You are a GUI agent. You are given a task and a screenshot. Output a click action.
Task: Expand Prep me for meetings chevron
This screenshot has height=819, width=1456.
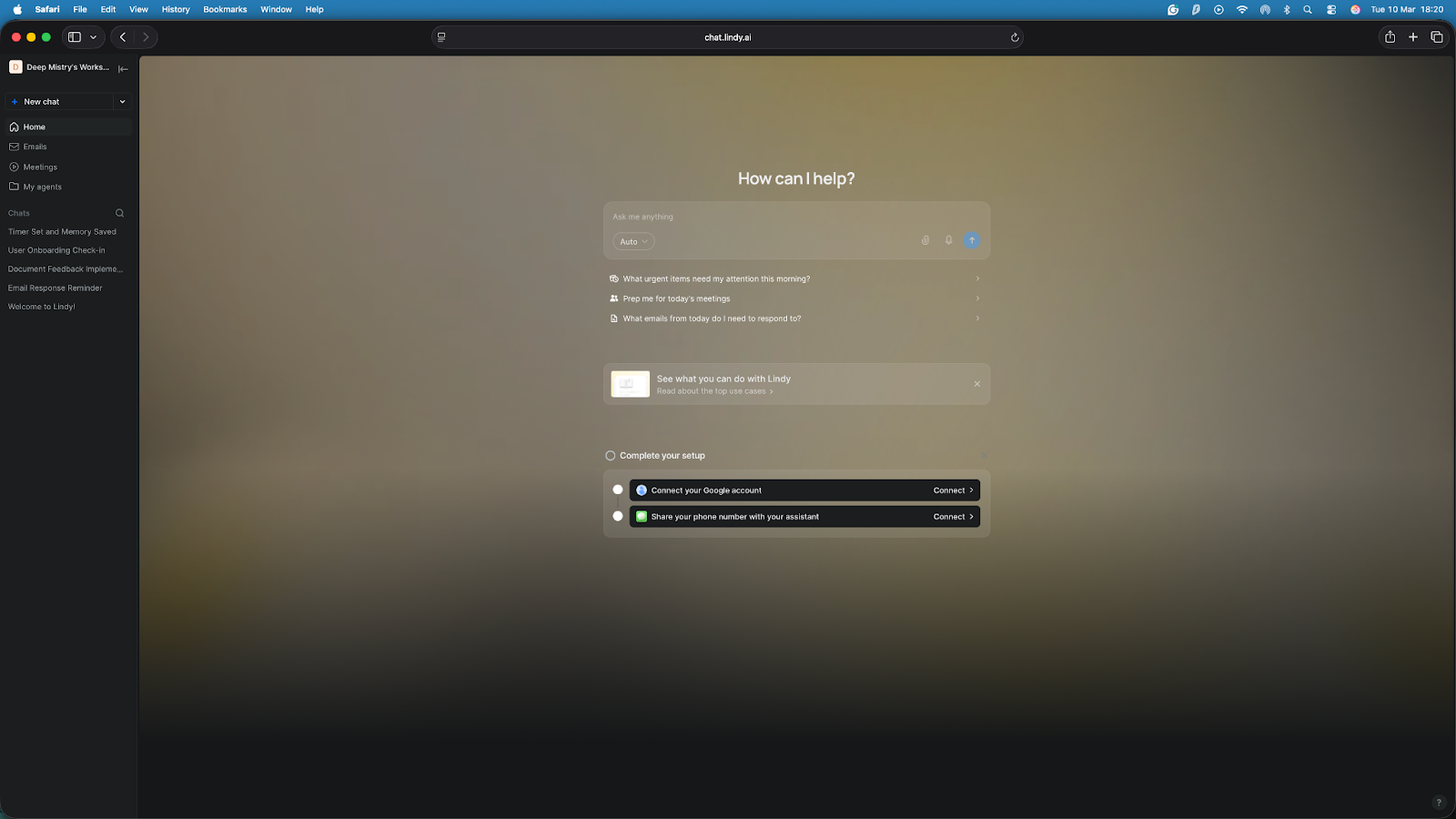pyautogui.click(x=977, y=298)
